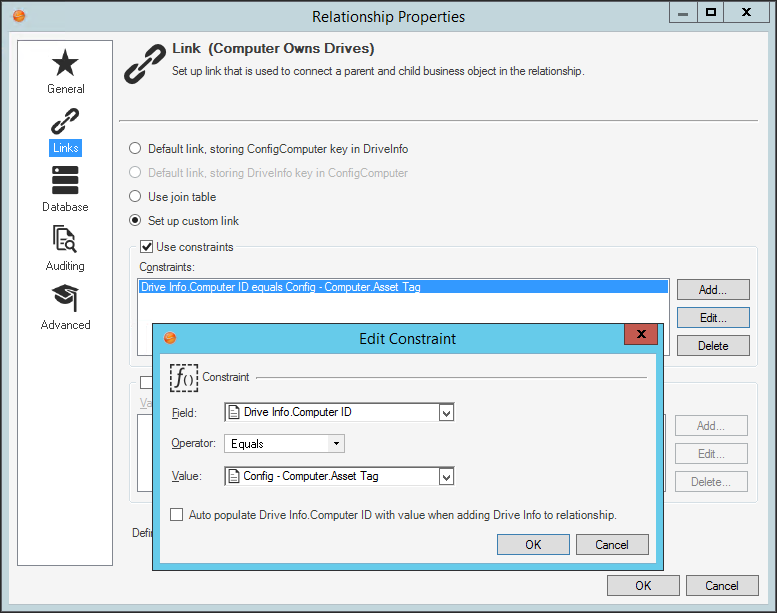Click OK in Relationship Properties window
This screenshot has height=613, width=777.
643,586
